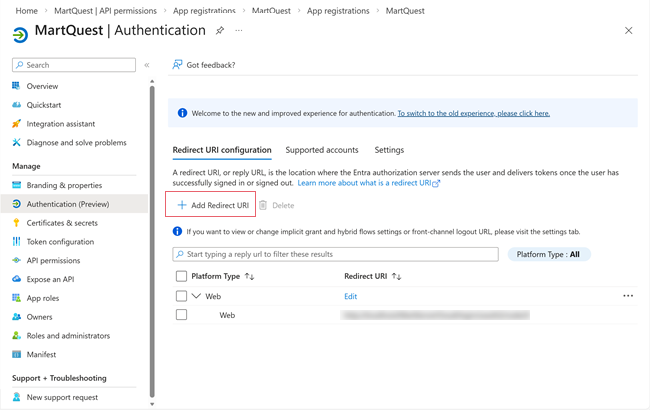Click the Got feedback person icon
The height and width of the screenshot is (410, 650).
(177, 65)
